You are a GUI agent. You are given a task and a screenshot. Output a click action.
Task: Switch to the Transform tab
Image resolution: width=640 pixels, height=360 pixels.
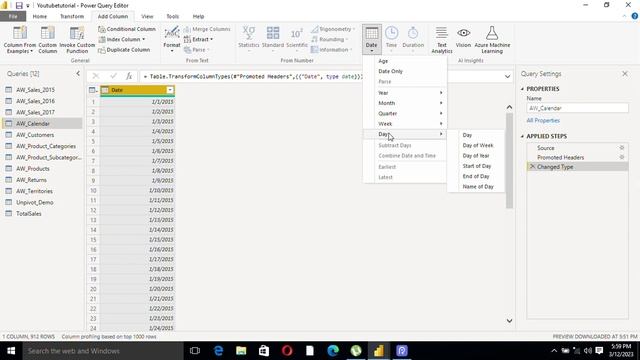[72, 16]
